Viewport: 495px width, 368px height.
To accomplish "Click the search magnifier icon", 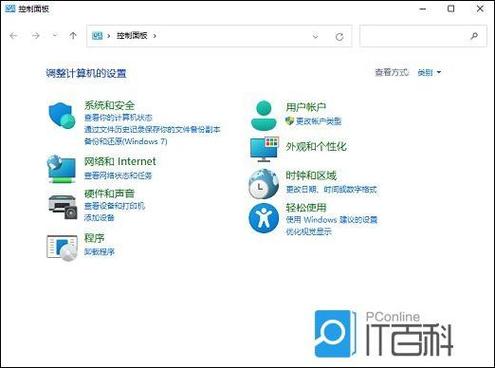I will (x=474, y=36).
